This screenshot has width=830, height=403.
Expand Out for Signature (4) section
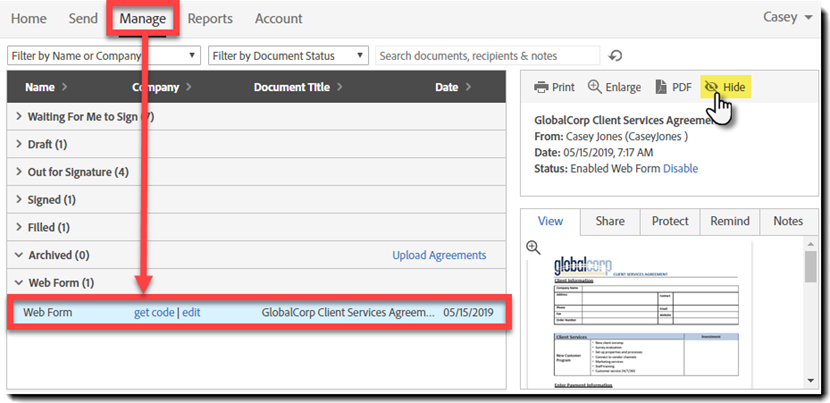256,172
